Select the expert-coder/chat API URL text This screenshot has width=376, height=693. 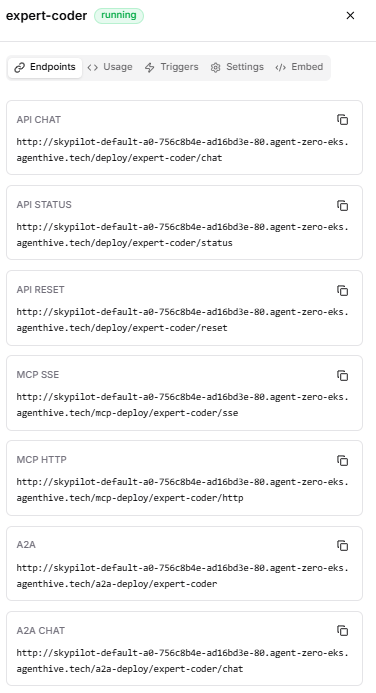182,150
